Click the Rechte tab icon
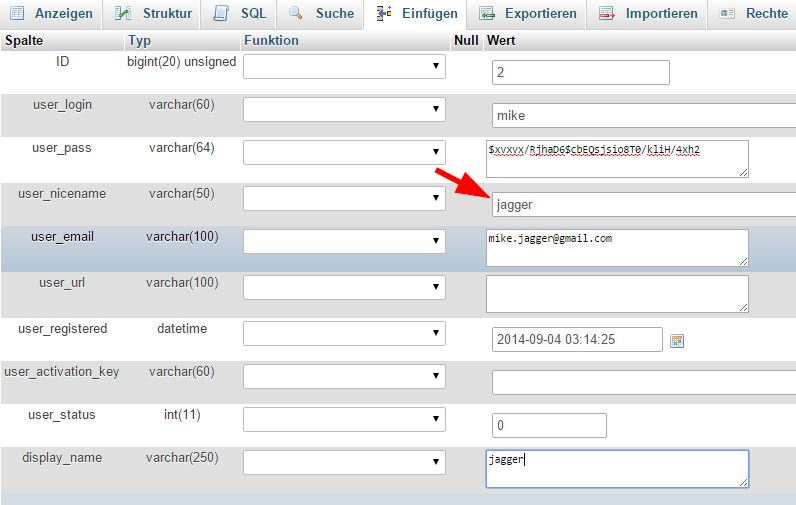 727,14
